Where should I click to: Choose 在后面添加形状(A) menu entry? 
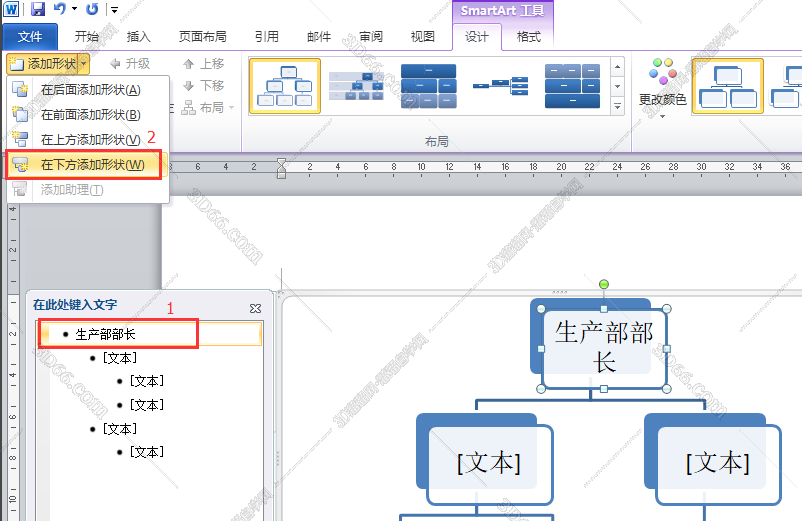tap(90, 90)
